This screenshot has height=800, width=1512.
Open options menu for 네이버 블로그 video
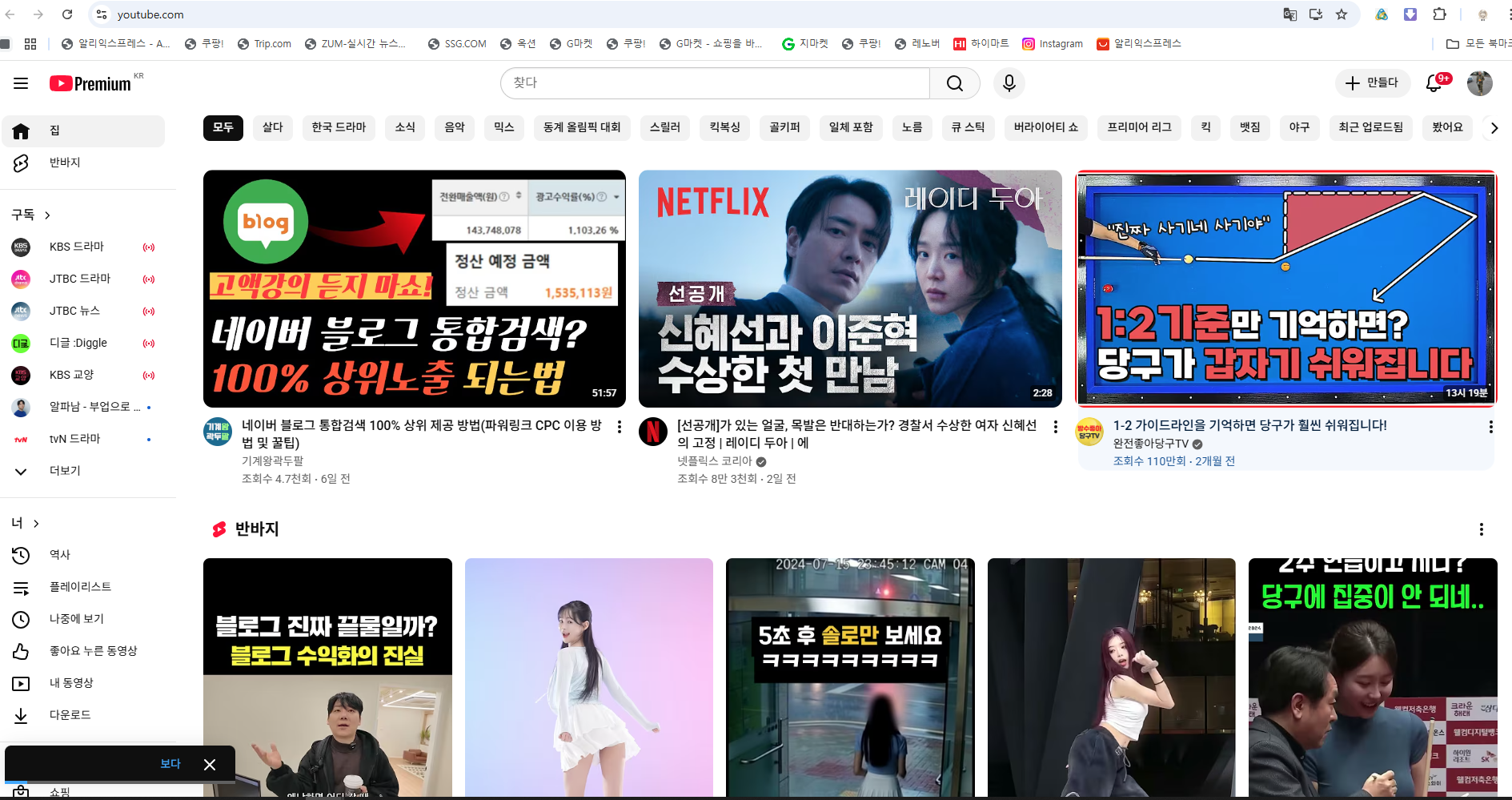[619, 428]
